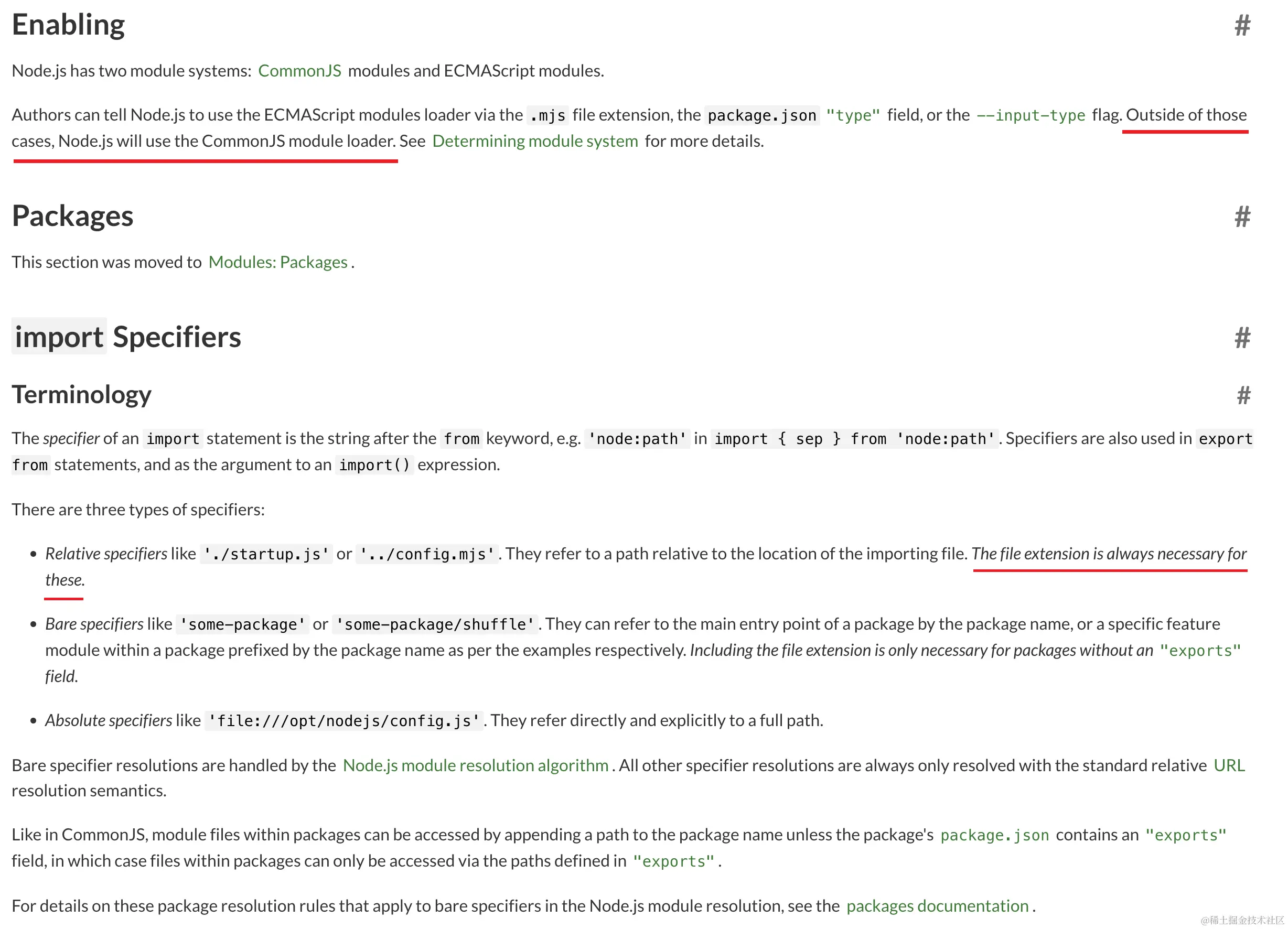
Task: Click the anchor icon beside import Specifiers heading
Action: 1241,338
